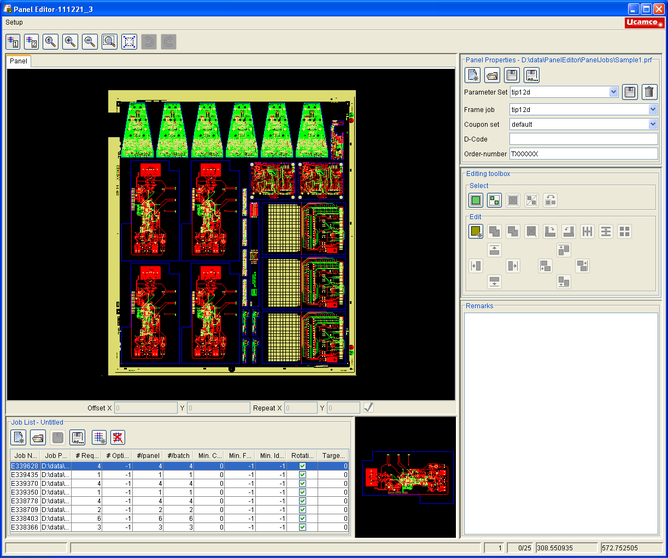The image size is (668, 558).
Task: Open the Frame job dropdown
Action: click(x=653, y=109)
